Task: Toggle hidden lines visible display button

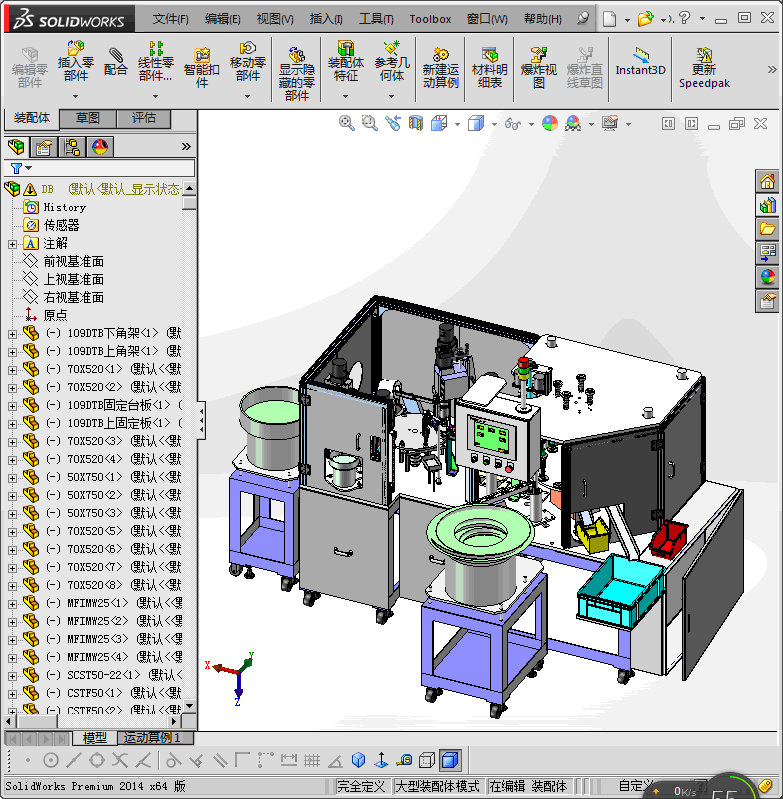Action: pyautogui.click(x=427, y=760)
